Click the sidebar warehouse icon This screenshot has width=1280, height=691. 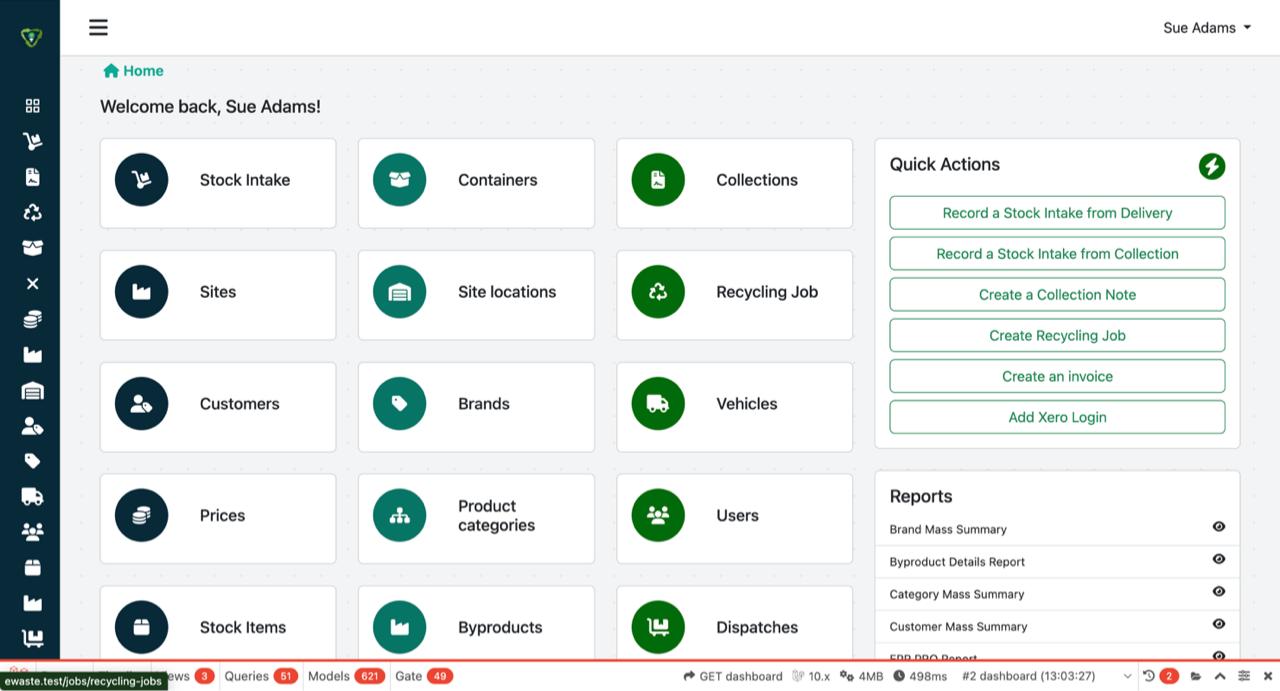pos(32,391)
